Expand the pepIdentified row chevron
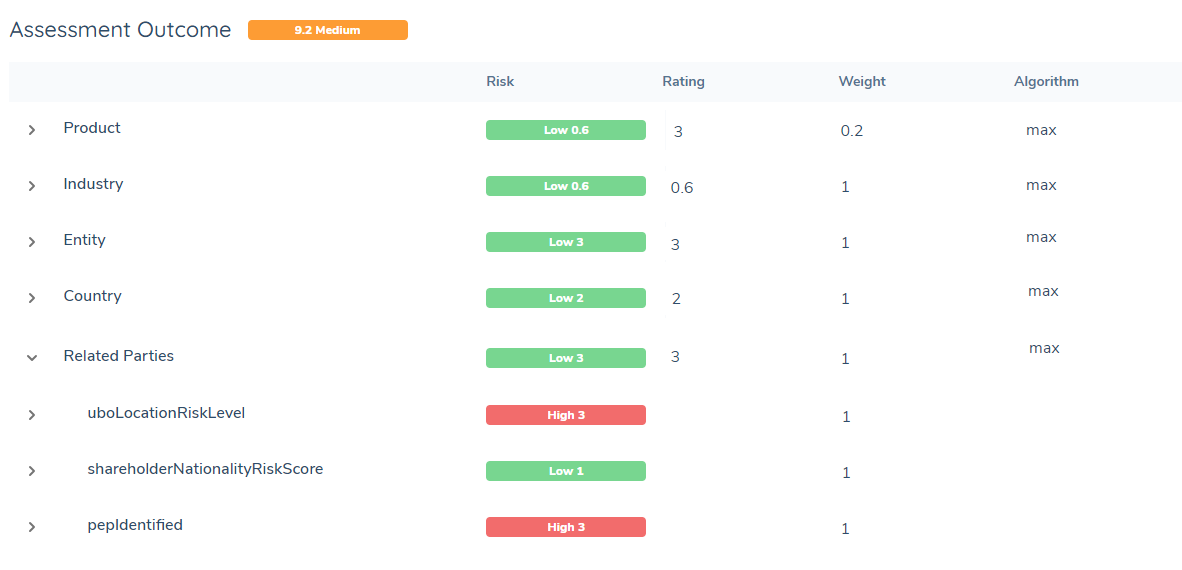 32,527
